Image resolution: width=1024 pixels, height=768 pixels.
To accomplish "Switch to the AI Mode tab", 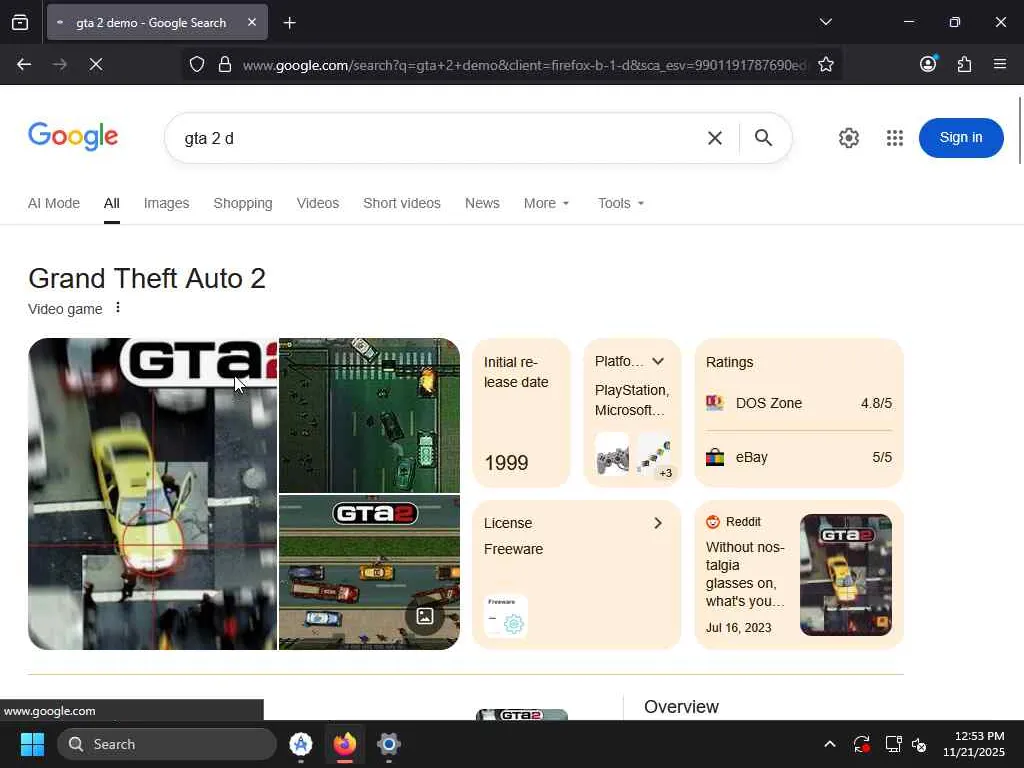I will click(x=54, y=203).
